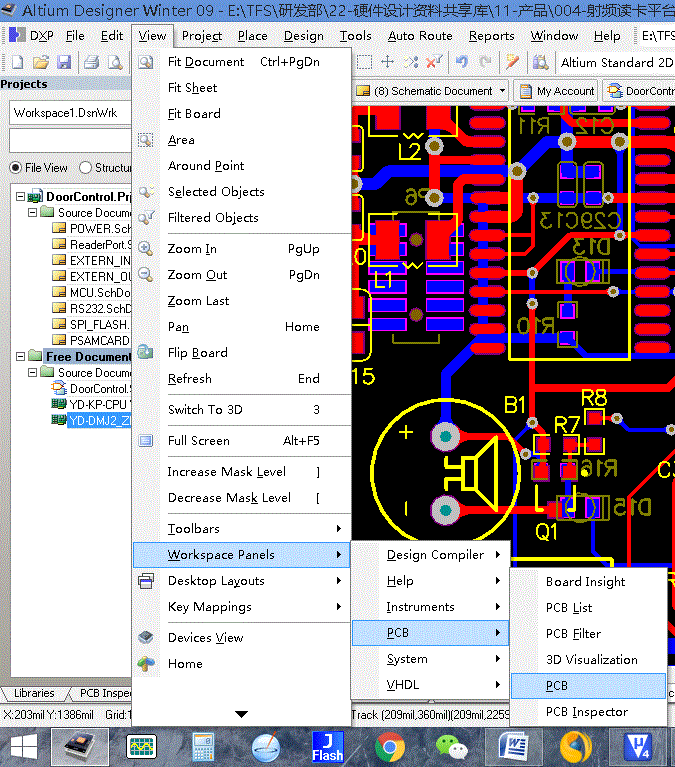
Task: Click the Fit Document menu icon
Action: [146, 62]
